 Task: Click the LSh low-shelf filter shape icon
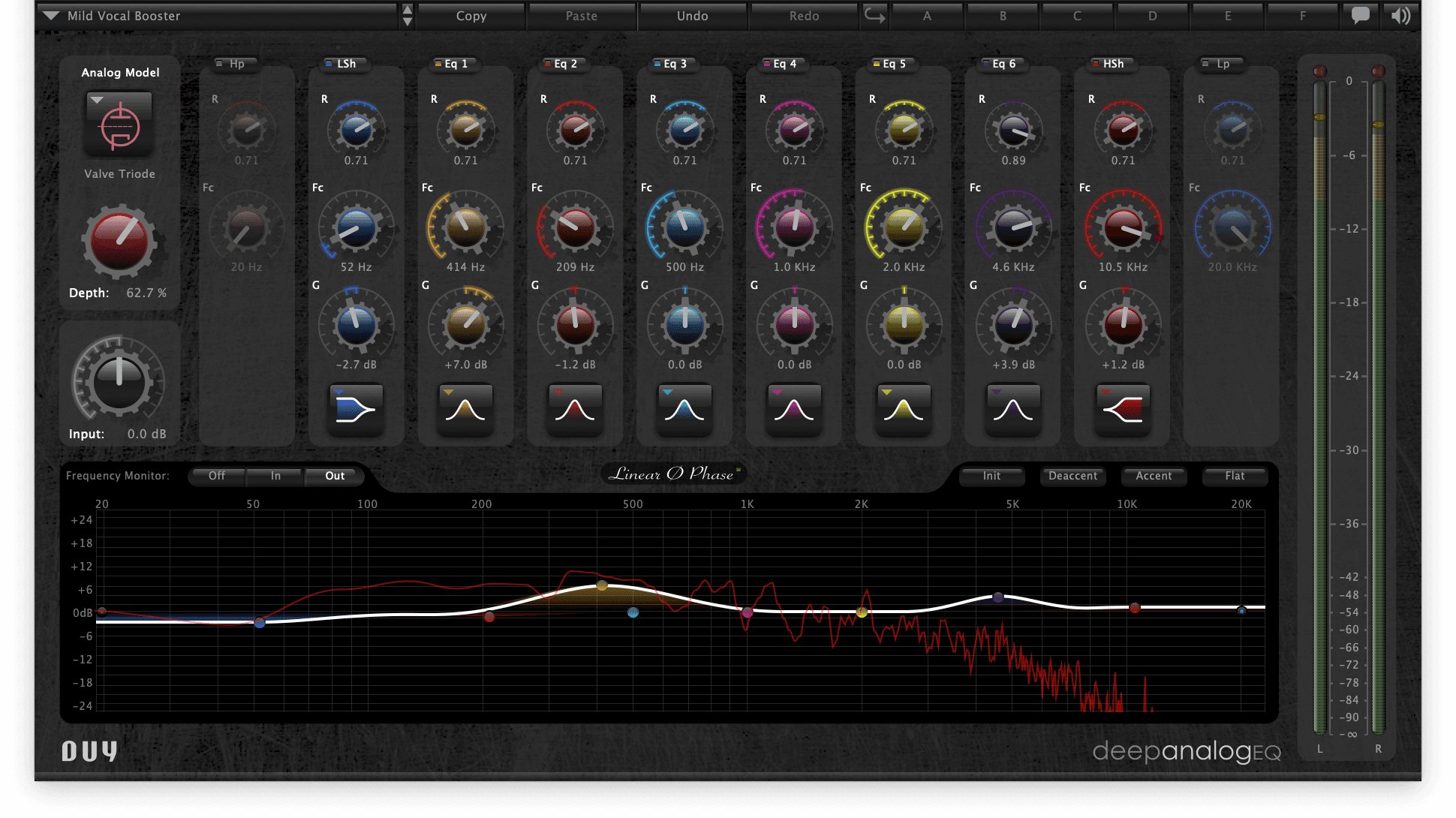tap(356, 411)
